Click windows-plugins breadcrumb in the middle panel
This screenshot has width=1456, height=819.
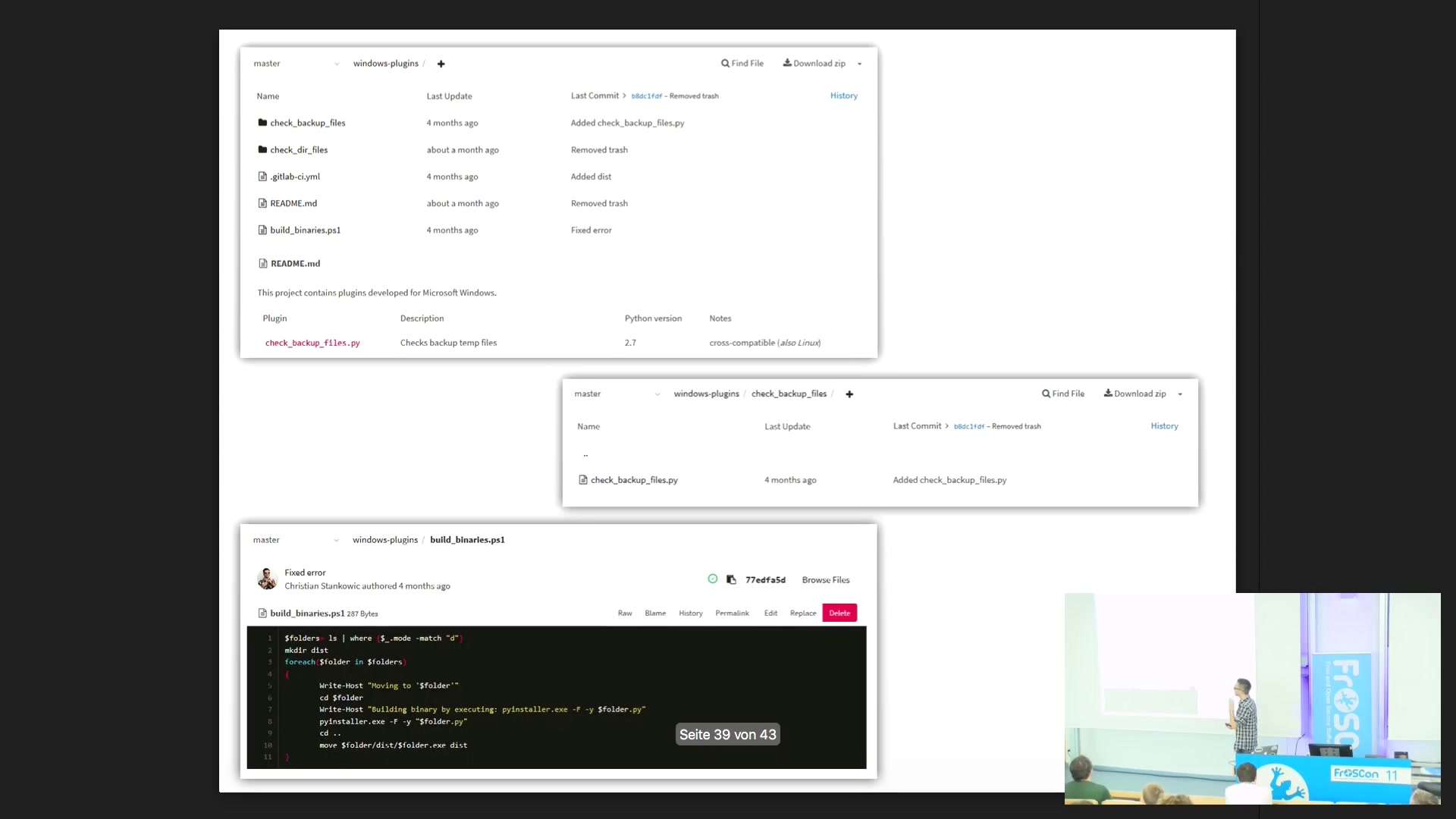point(706,394)
